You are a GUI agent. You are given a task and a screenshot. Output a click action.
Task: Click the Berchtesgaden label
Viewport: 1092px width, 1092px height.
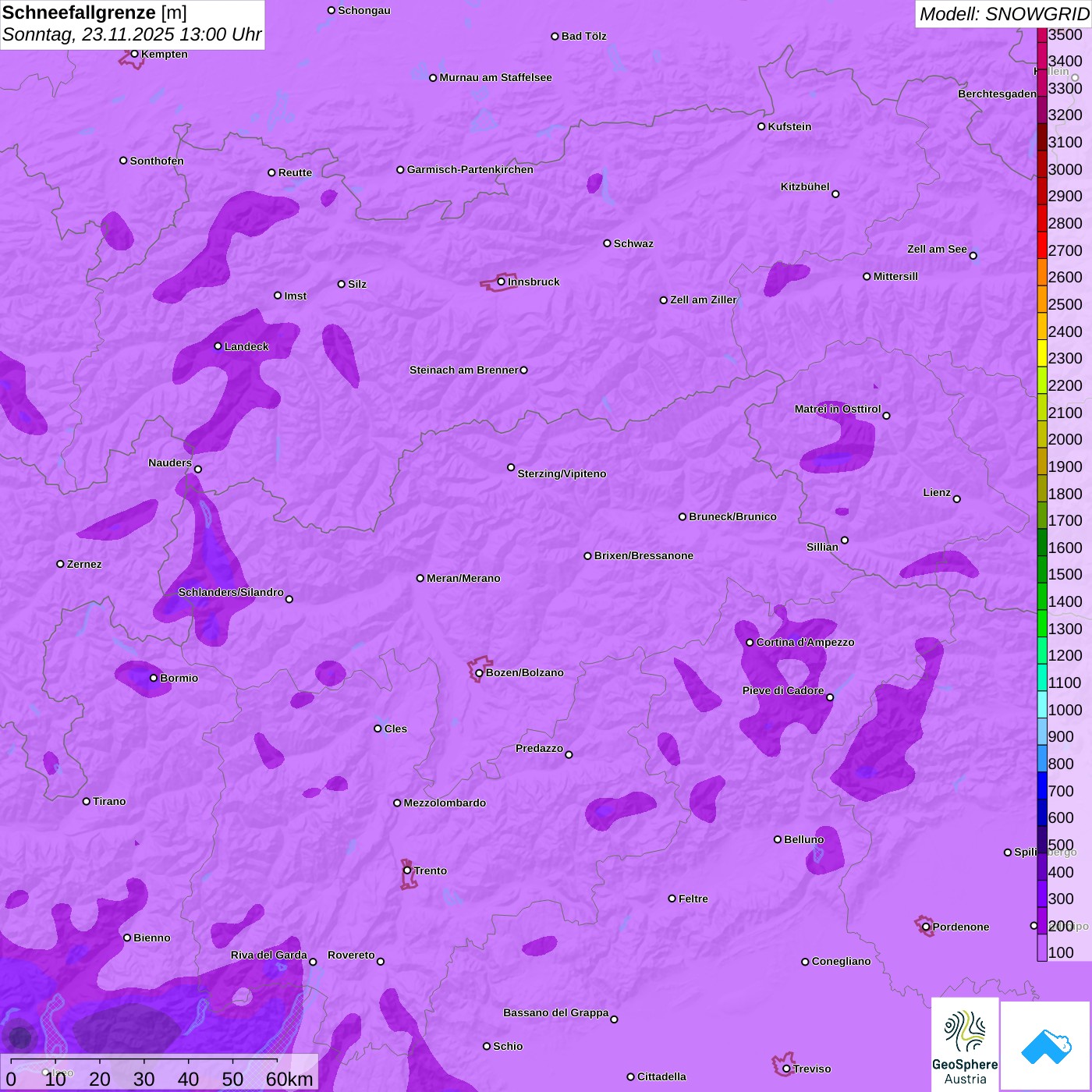pos(997,94)
